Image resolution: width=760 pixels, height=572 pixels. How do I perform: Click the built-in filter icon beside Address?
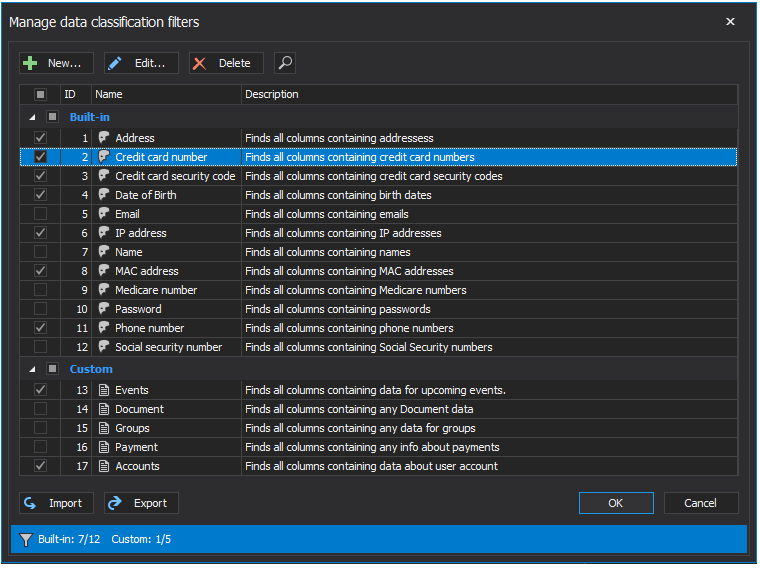click(104, 138)
